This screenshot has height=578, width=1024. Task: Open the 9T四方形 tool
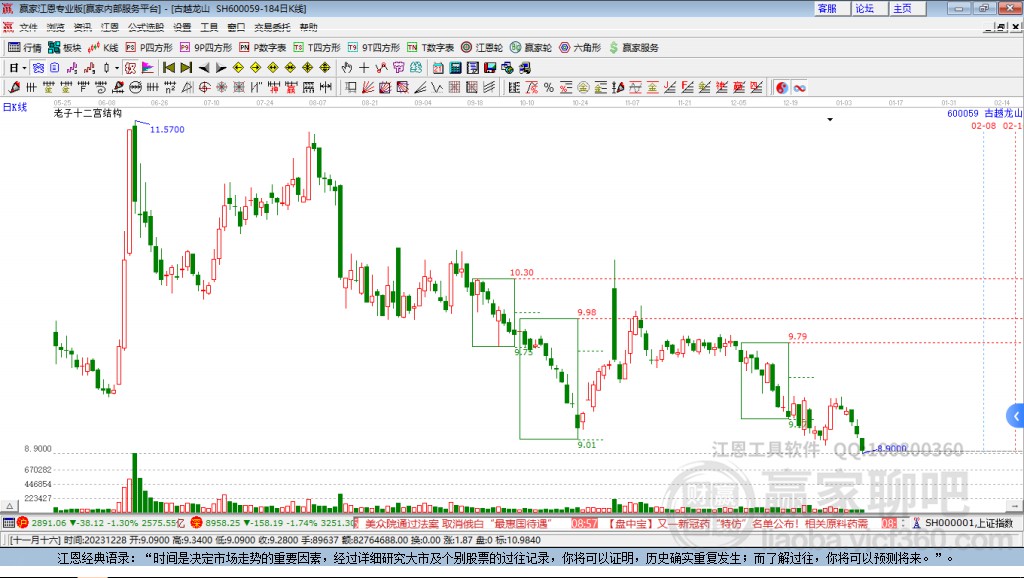374,48
